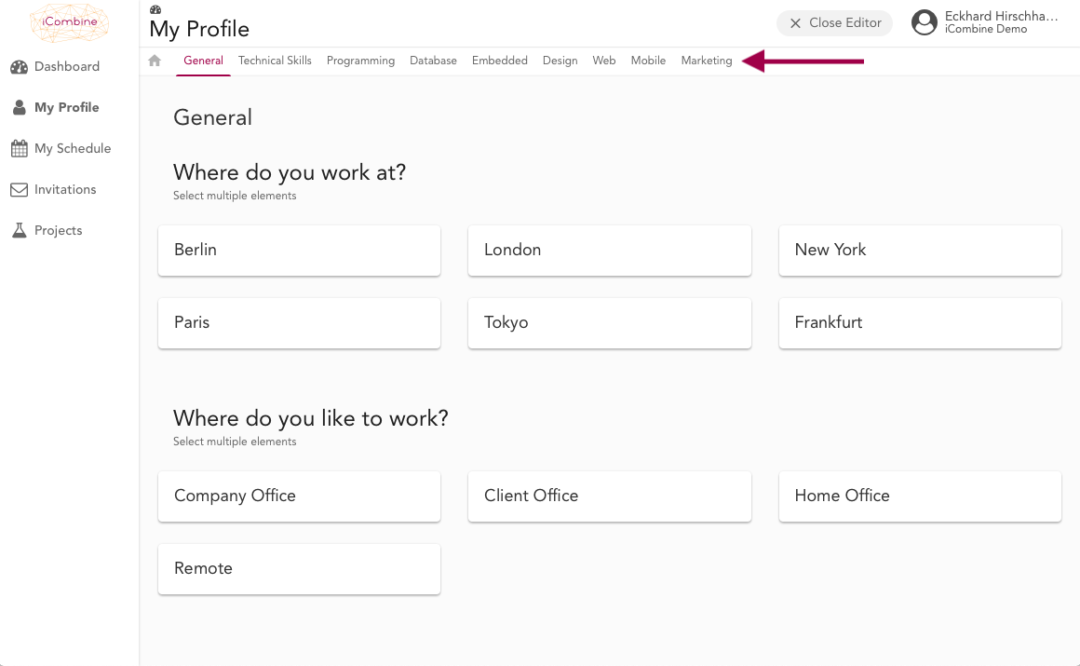Switch to the Database tab
Screen dimensions: 1080x666
(x=433, y=60)
